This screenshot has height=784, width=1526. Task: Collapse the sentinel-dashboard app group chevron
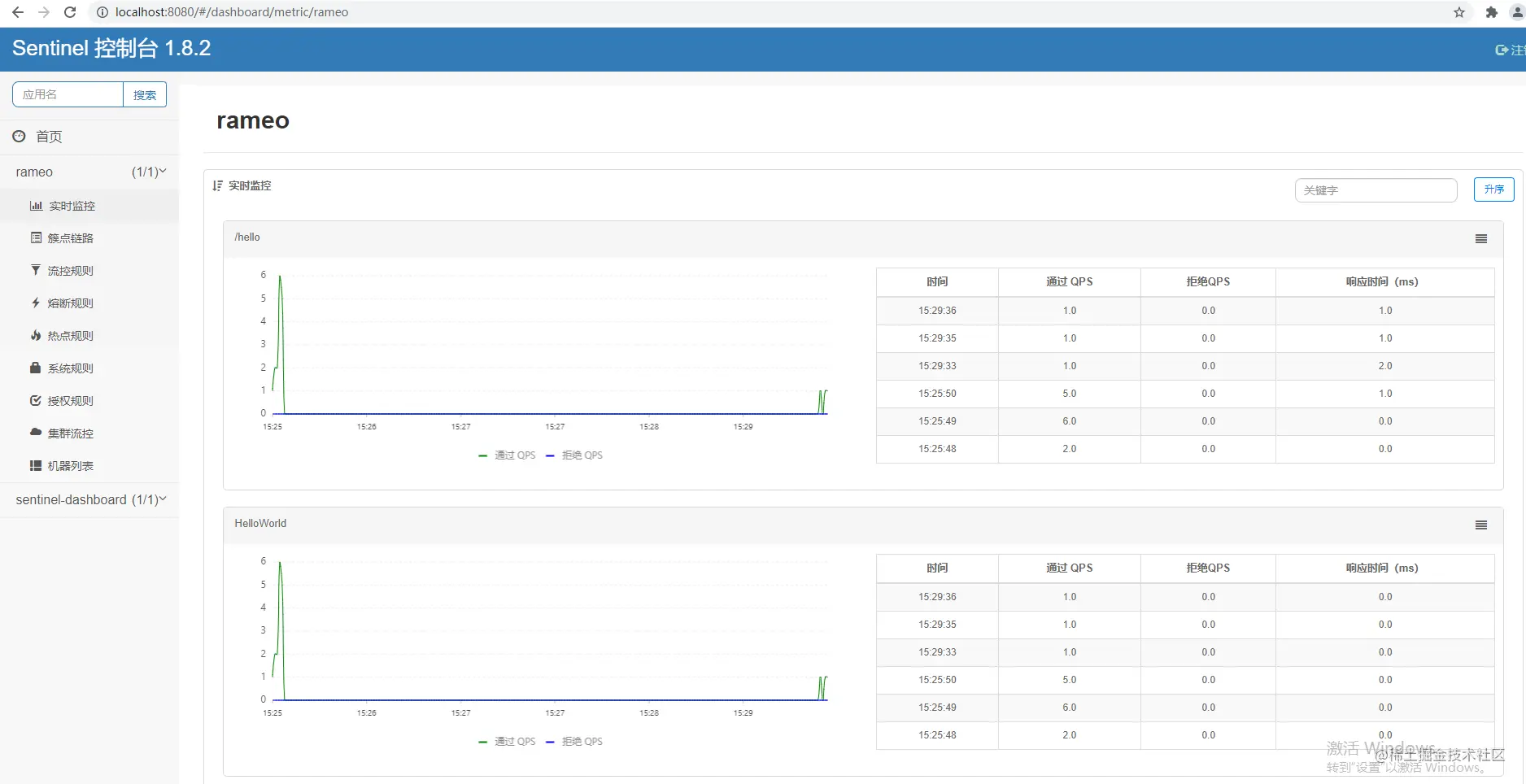163,499
